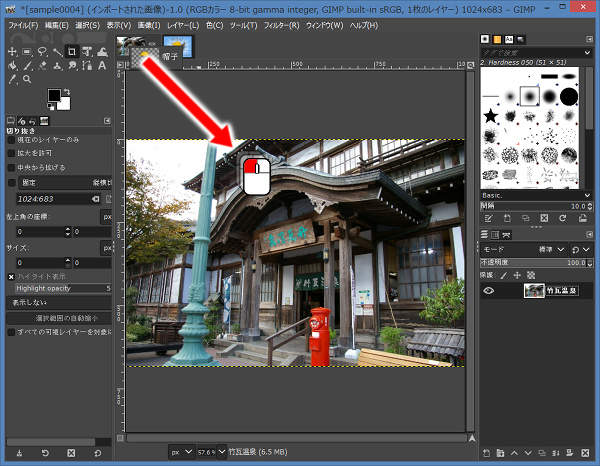Open the zoom percentage dropdown in the status bar
Screen dimensions: 600x466
[212, 452]
